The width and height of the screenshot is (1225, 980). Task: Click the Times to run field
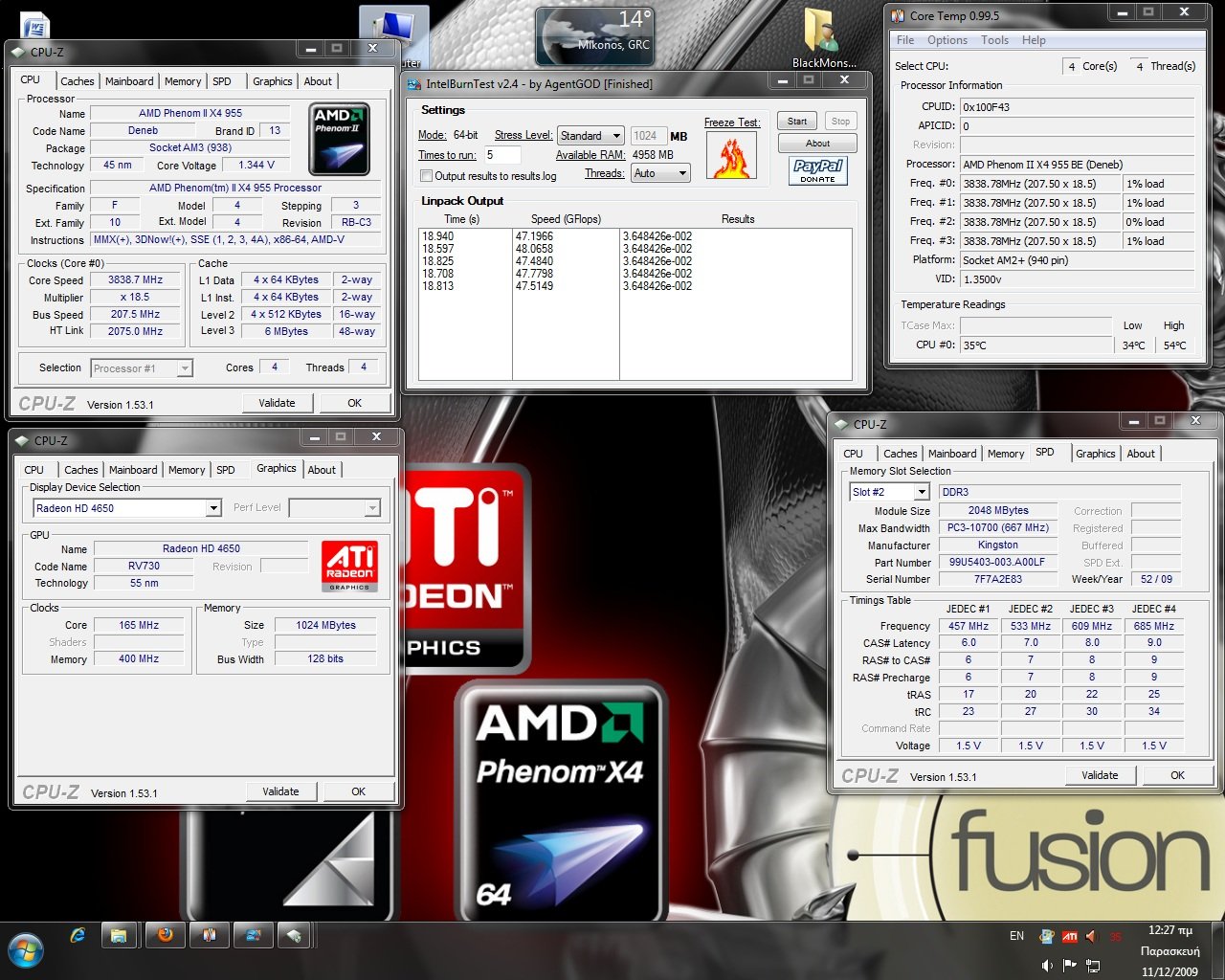coord(502,155)
